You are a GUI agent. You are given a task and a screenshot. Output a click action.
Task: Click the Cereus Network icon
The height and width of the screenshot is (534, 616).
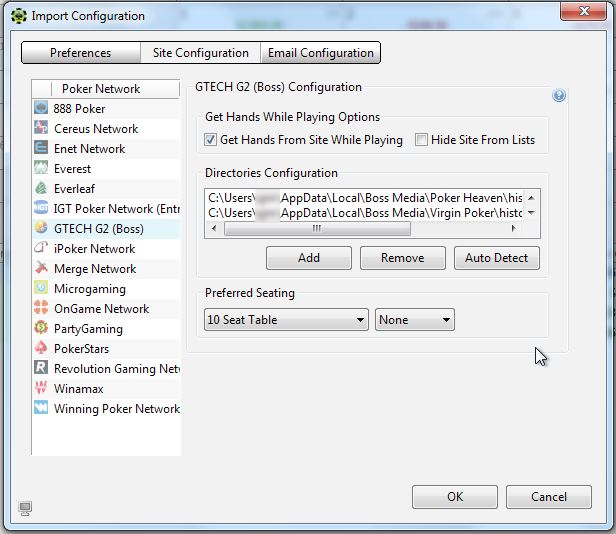[41, 128]
